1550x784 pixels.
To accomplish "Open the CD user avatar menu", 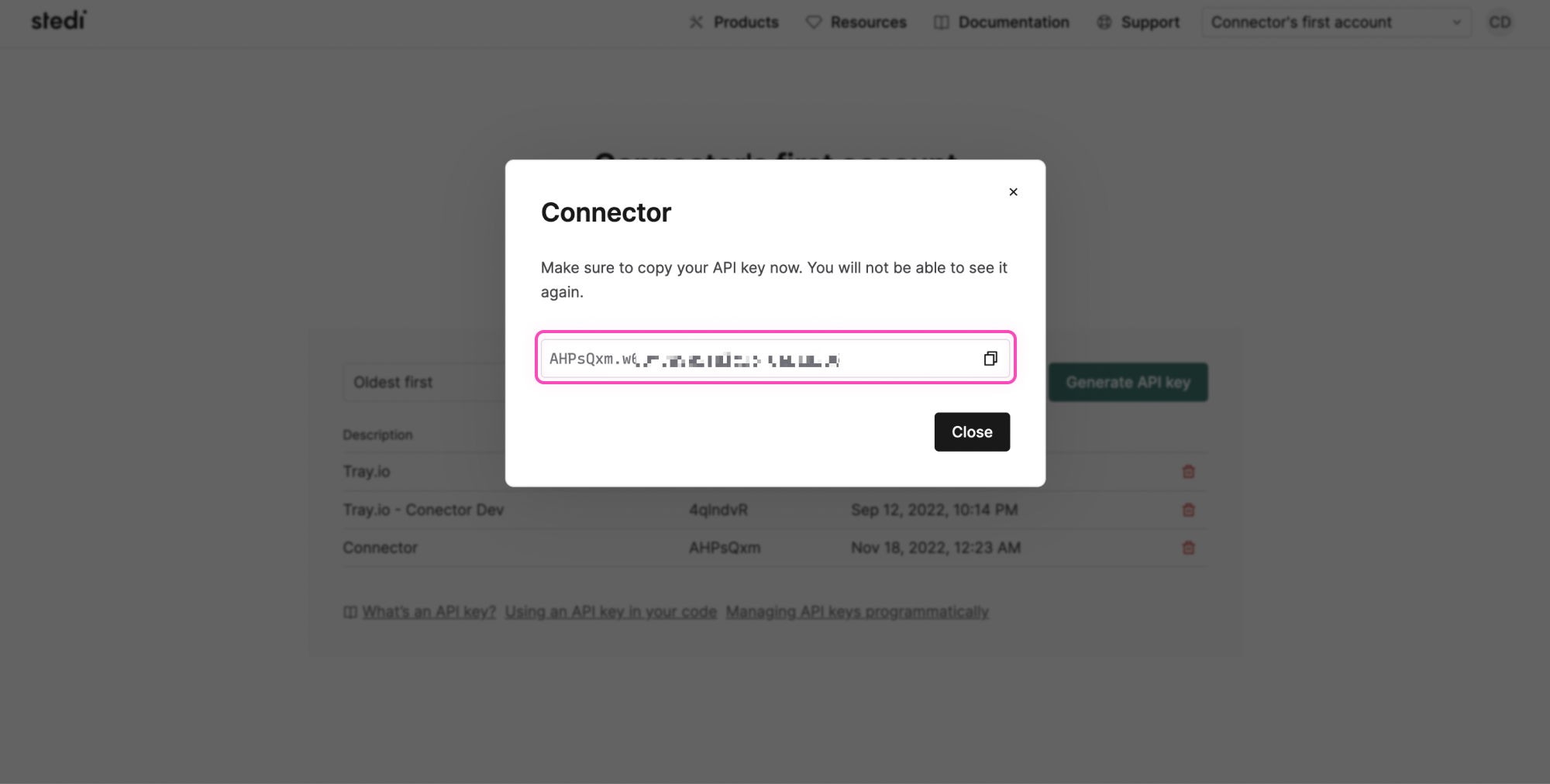I will pyautogui.click(x=1500, y=22).
